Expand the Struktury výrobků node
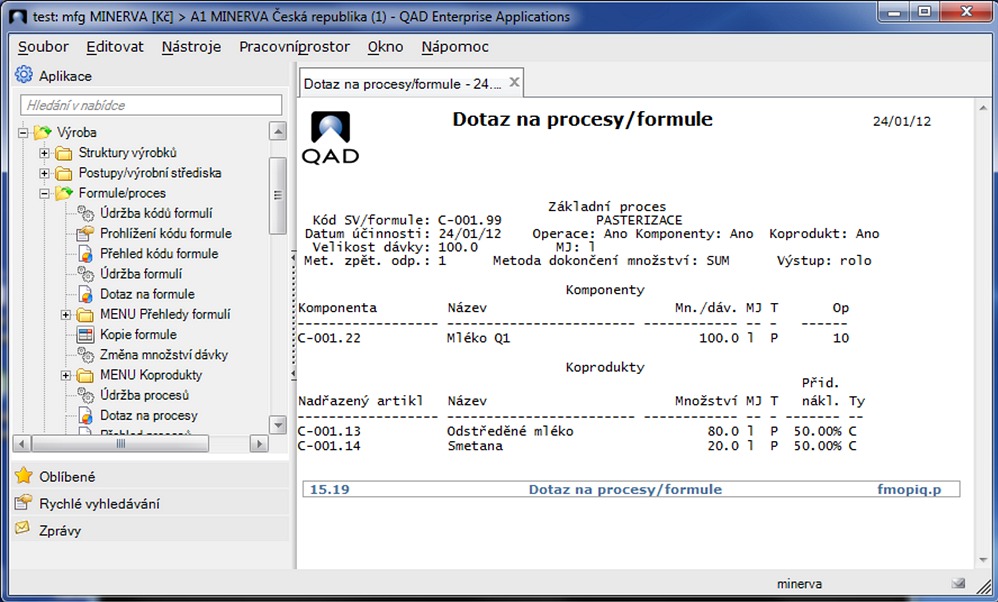This screenshot has width=998, height=602. (44, 153)
